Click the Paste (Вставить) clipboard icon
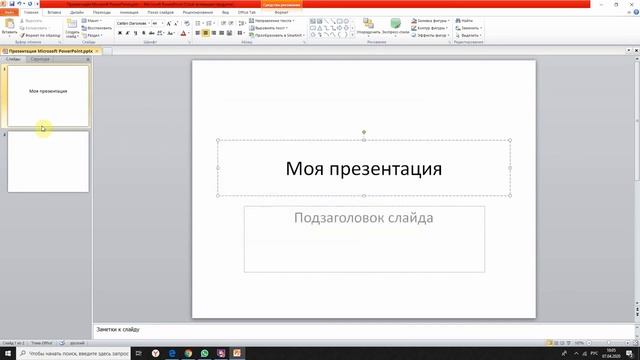 [x=9, y=24]
